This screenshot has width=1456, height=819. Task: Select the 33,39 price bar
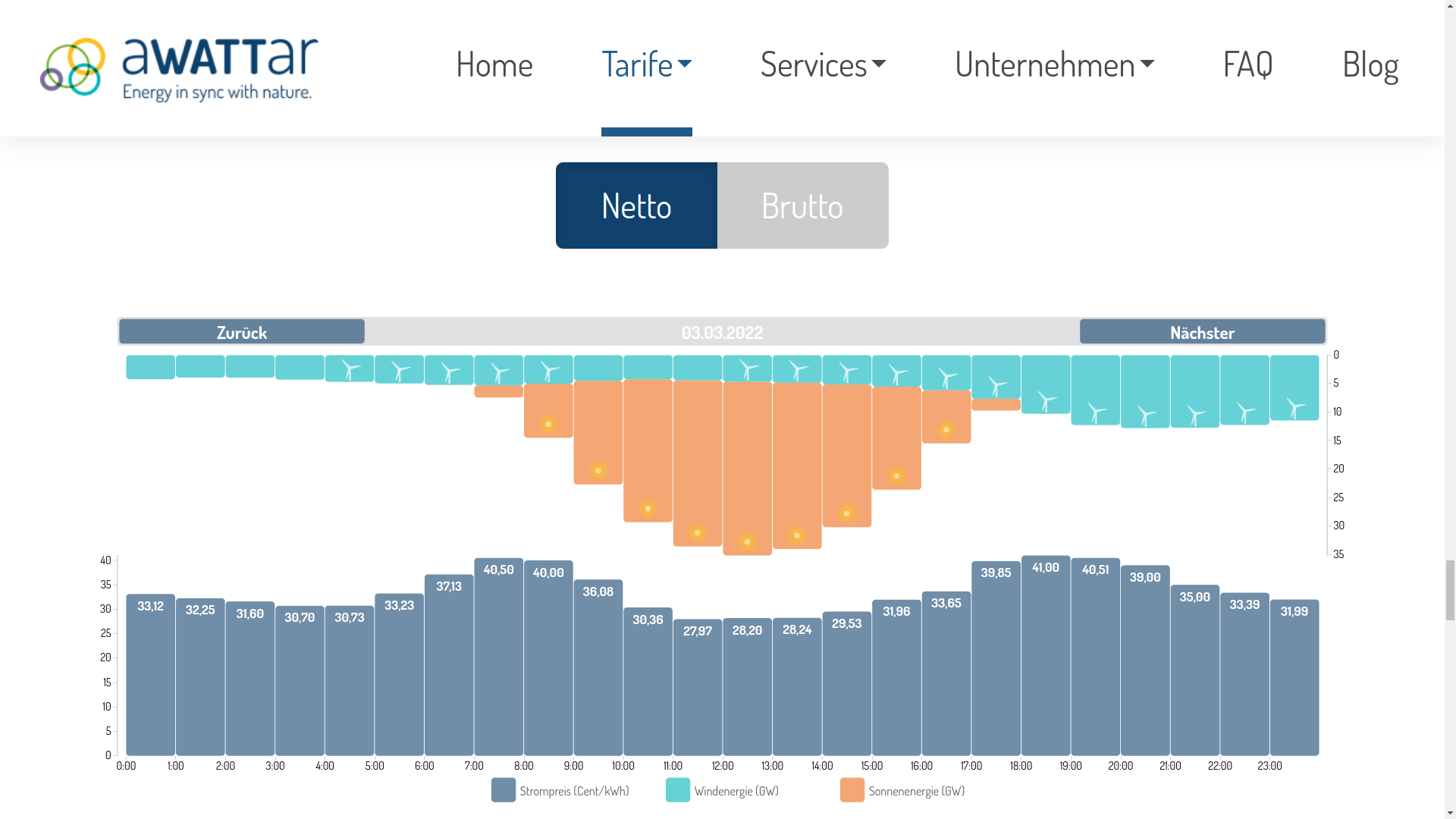click(1244, 674)
